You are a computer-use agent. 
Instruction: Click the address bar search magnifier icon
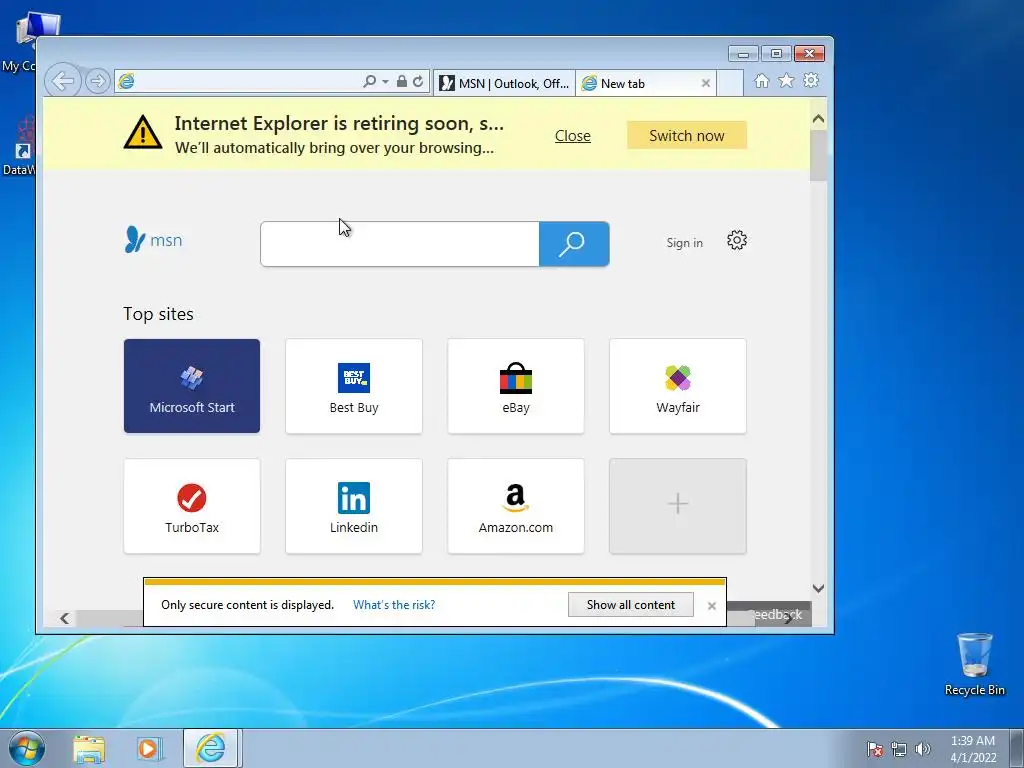370,81
